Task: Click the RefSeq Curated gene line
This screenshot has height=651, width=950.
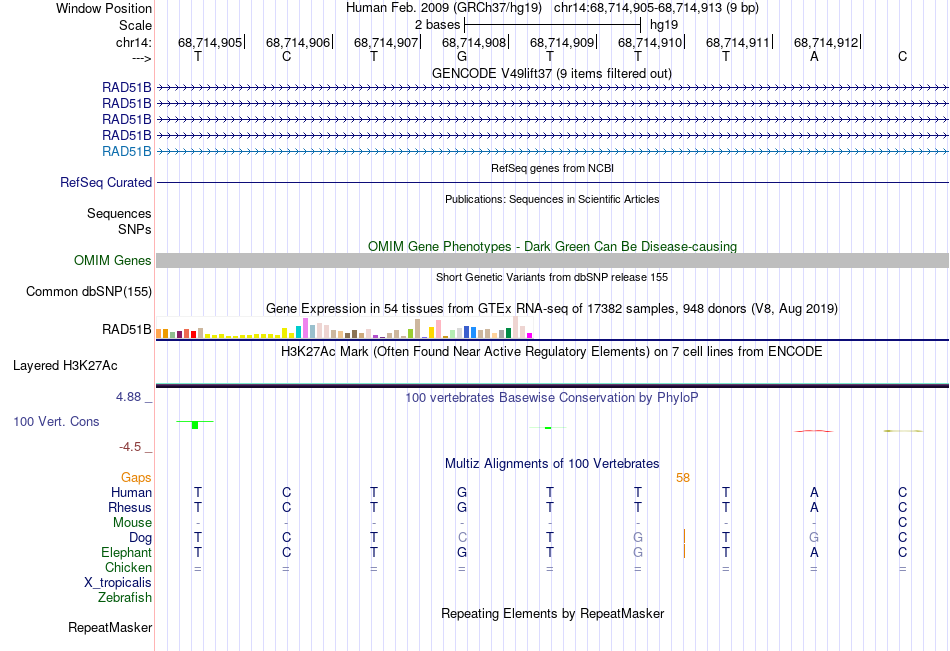Action: (552, 182)
